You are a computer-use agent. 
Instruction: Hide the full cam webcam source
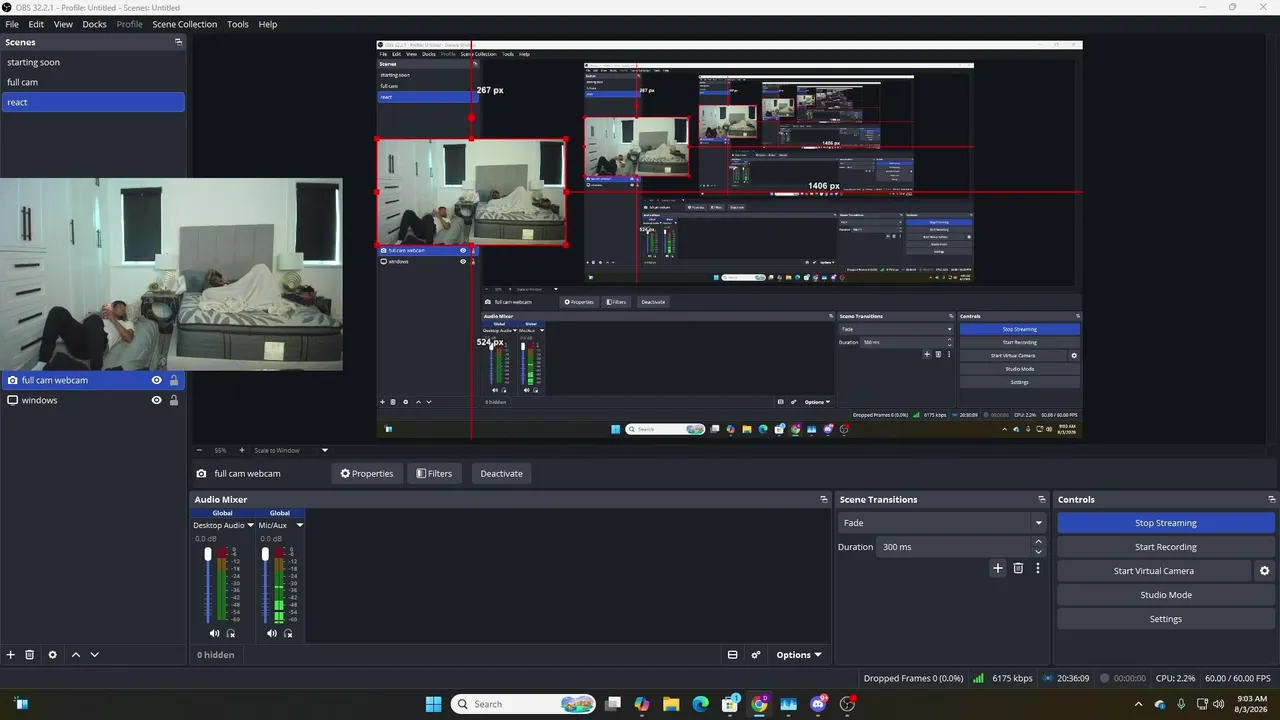tap(156, 380)
